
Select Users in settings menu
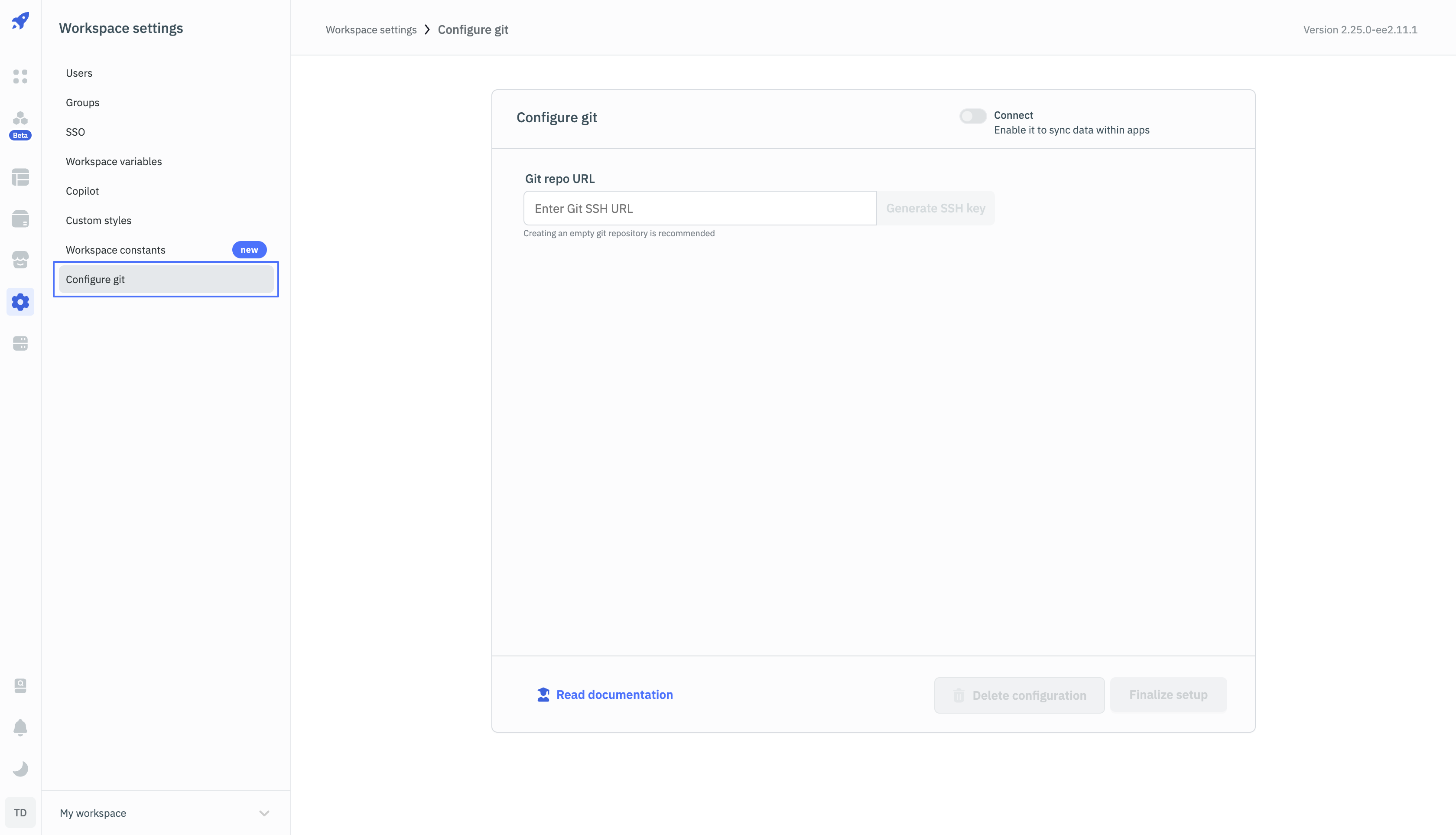(x=79, y=73)
